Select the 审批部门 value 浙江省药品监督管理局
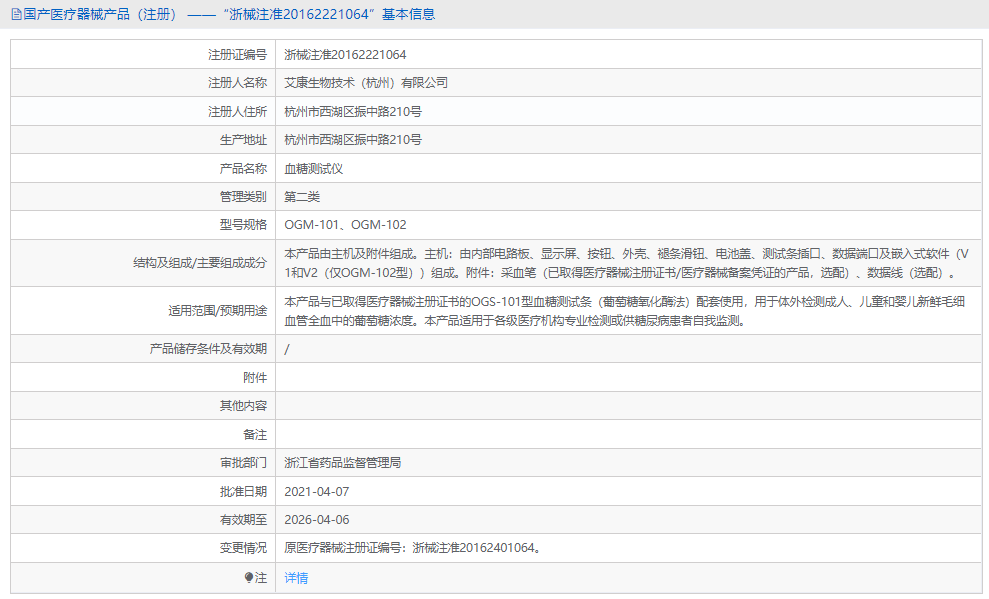Image resolution: width=989 pixels, height=599 pixels. (347, 463)
